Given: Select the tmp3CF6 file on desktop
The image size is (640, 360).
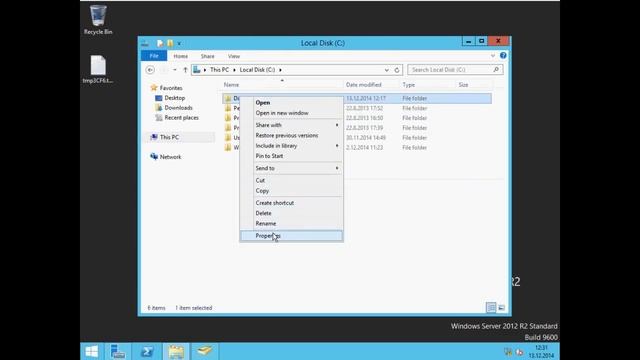Looking at the screenshot, I should 98,69.
